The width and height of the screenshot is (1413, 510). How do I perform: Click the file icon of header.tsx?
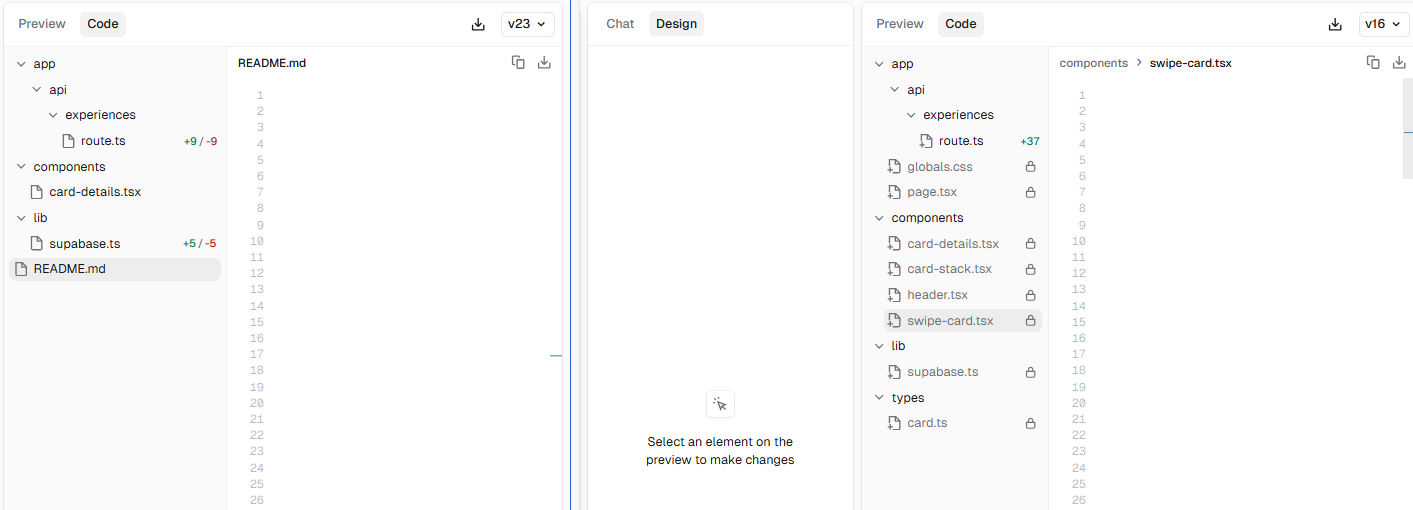click(895, 295)
